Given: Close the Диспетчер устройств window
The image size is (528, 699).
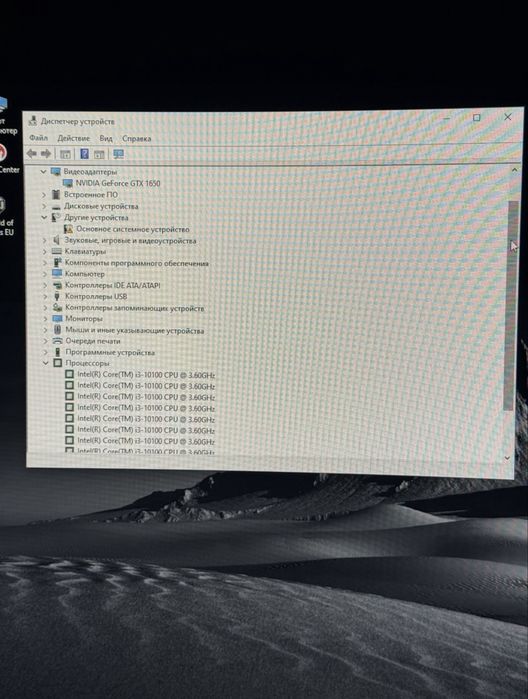Looking at the screenshot, I should (x=507, y=117).
